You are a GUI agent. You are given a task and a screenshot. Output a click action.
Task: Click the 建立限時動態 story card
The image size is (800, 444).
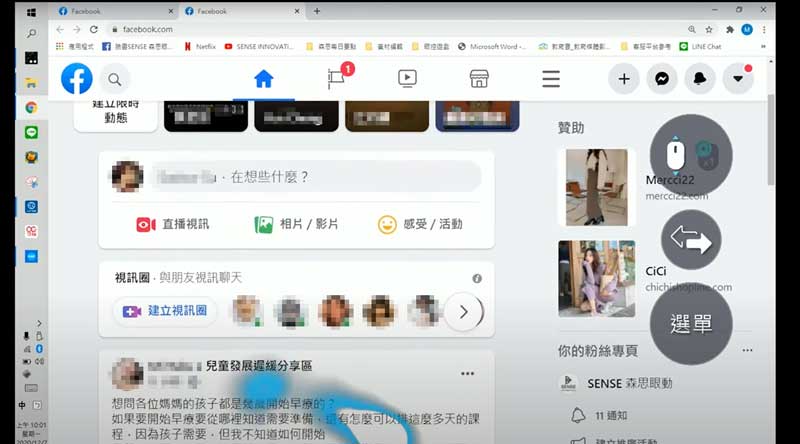click(116, 116)
